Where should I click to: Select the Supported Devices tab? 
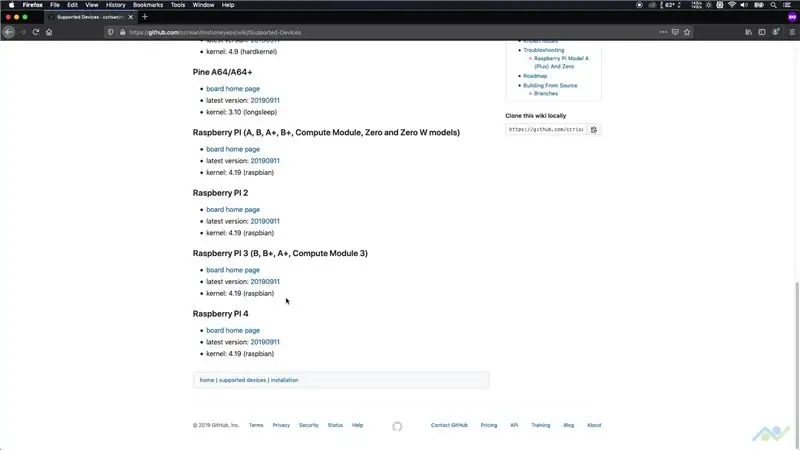coord(90,17)
